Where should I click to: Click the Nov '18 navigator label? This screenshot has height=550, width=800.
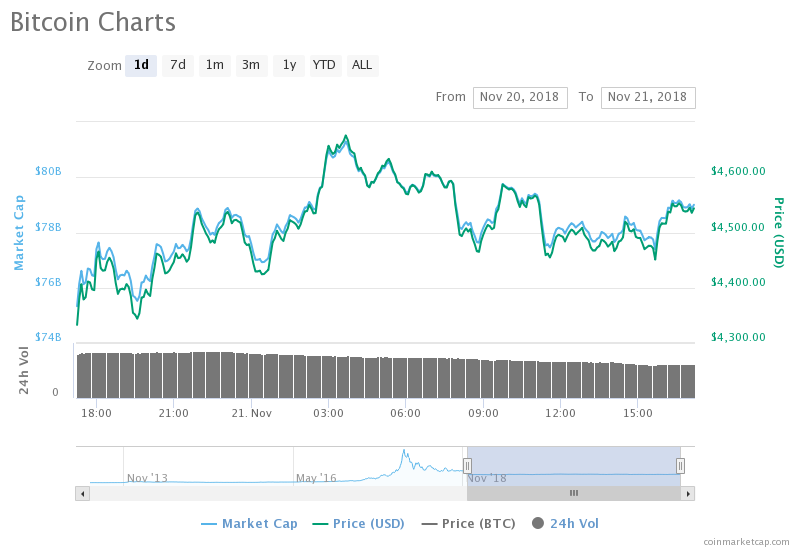487,478
